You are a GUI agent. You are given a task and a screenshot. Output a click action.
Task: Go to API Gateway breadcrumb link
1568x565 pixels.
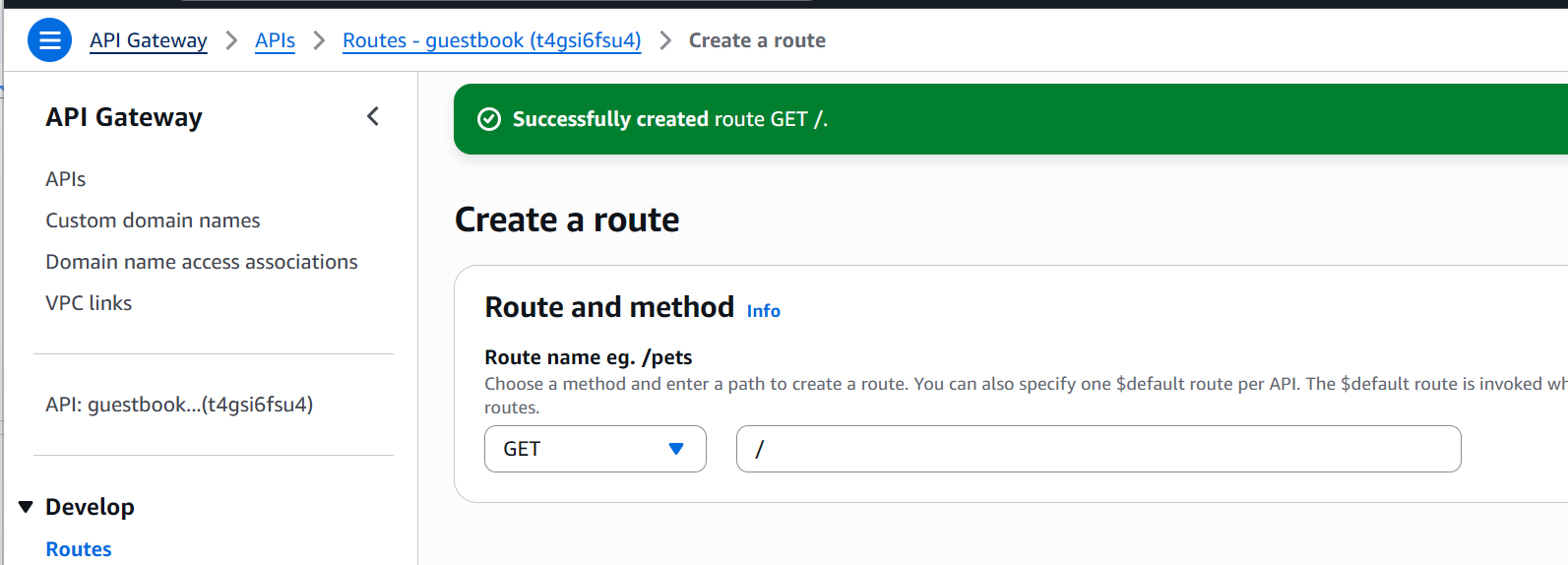pyautogui.click(x=149, y=40)
